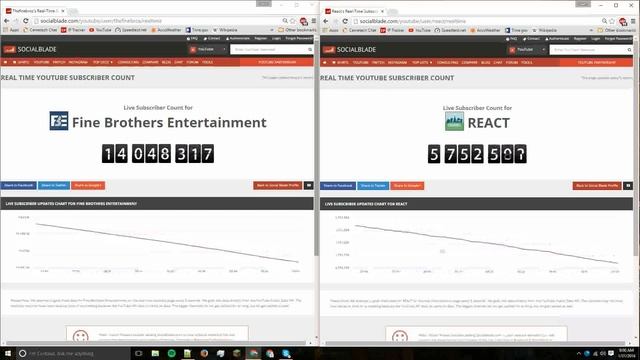Open Forum nav item in right window
Image resolution: width=640 pixels, height=360 pixels.
(511, 62)
